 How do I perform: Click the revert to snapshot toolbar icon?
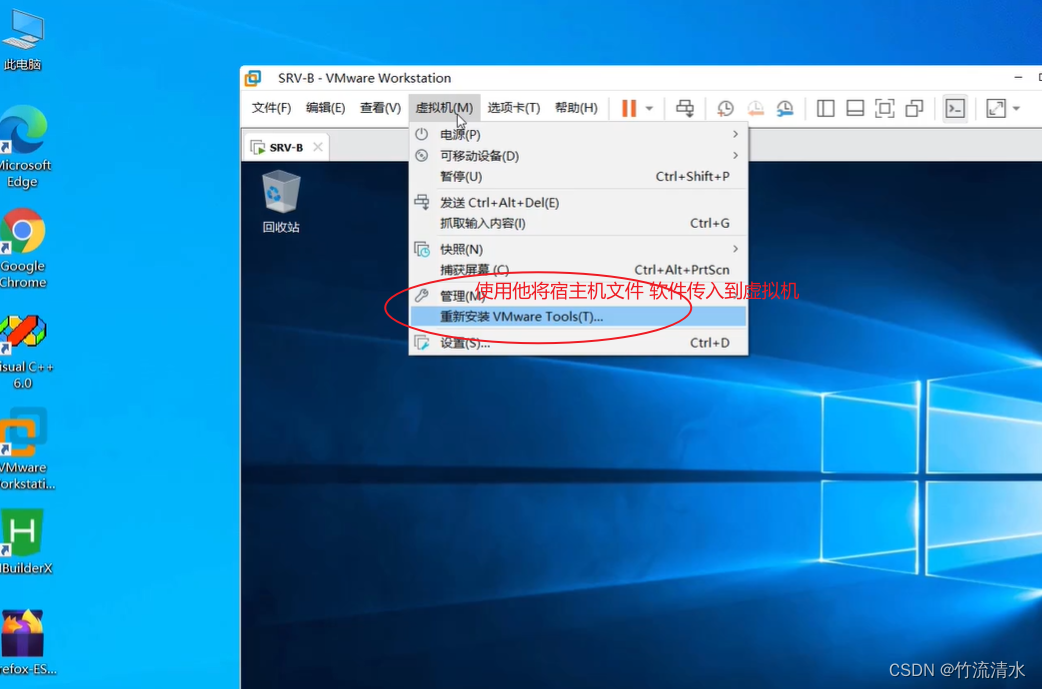(x=755, y=108)
